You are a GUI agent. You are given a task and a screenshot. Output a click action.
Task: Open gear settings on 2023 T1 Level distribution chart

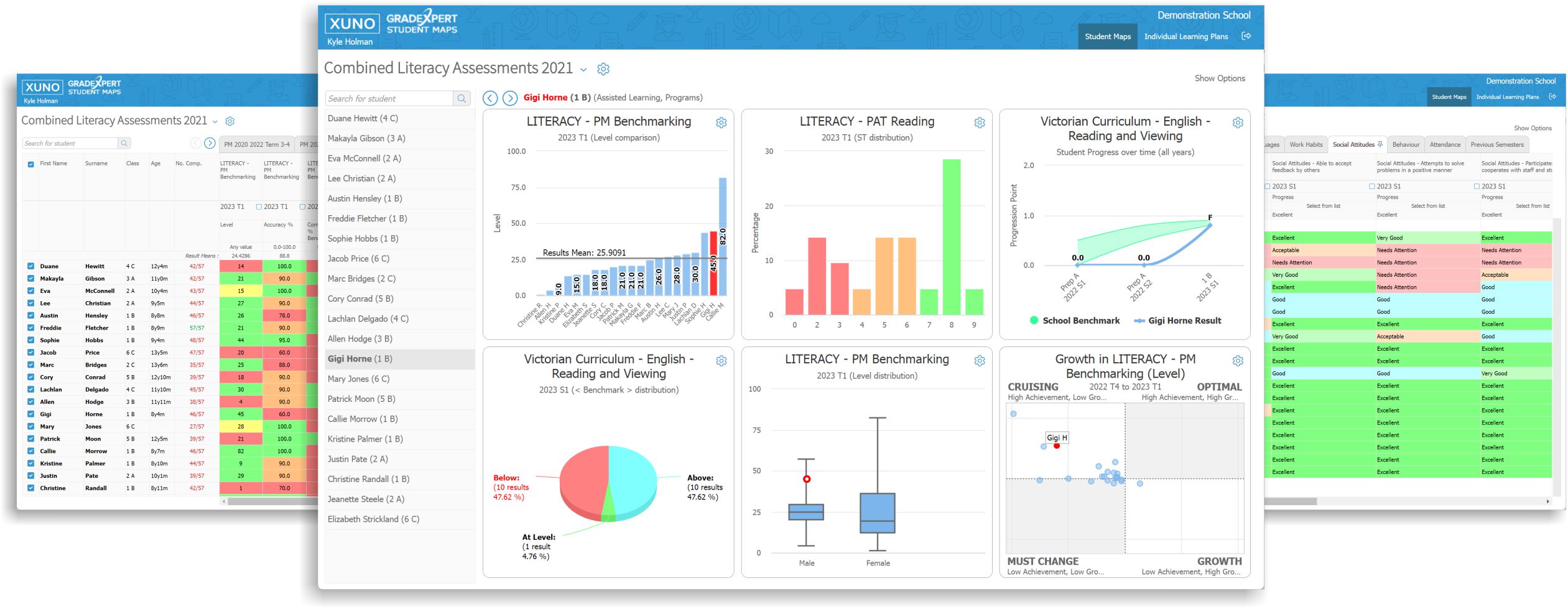(x=980, y=361)
